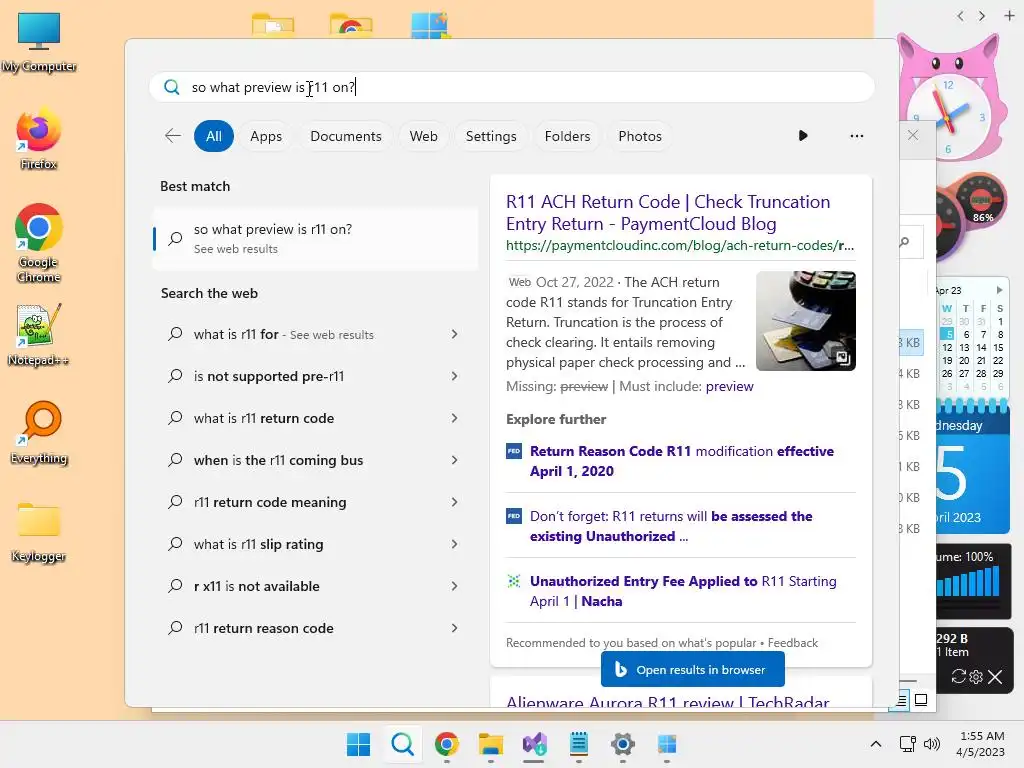Expand 'r11 return reason code' arrow
The image size is (1024, 768).
tap(455, 628)
